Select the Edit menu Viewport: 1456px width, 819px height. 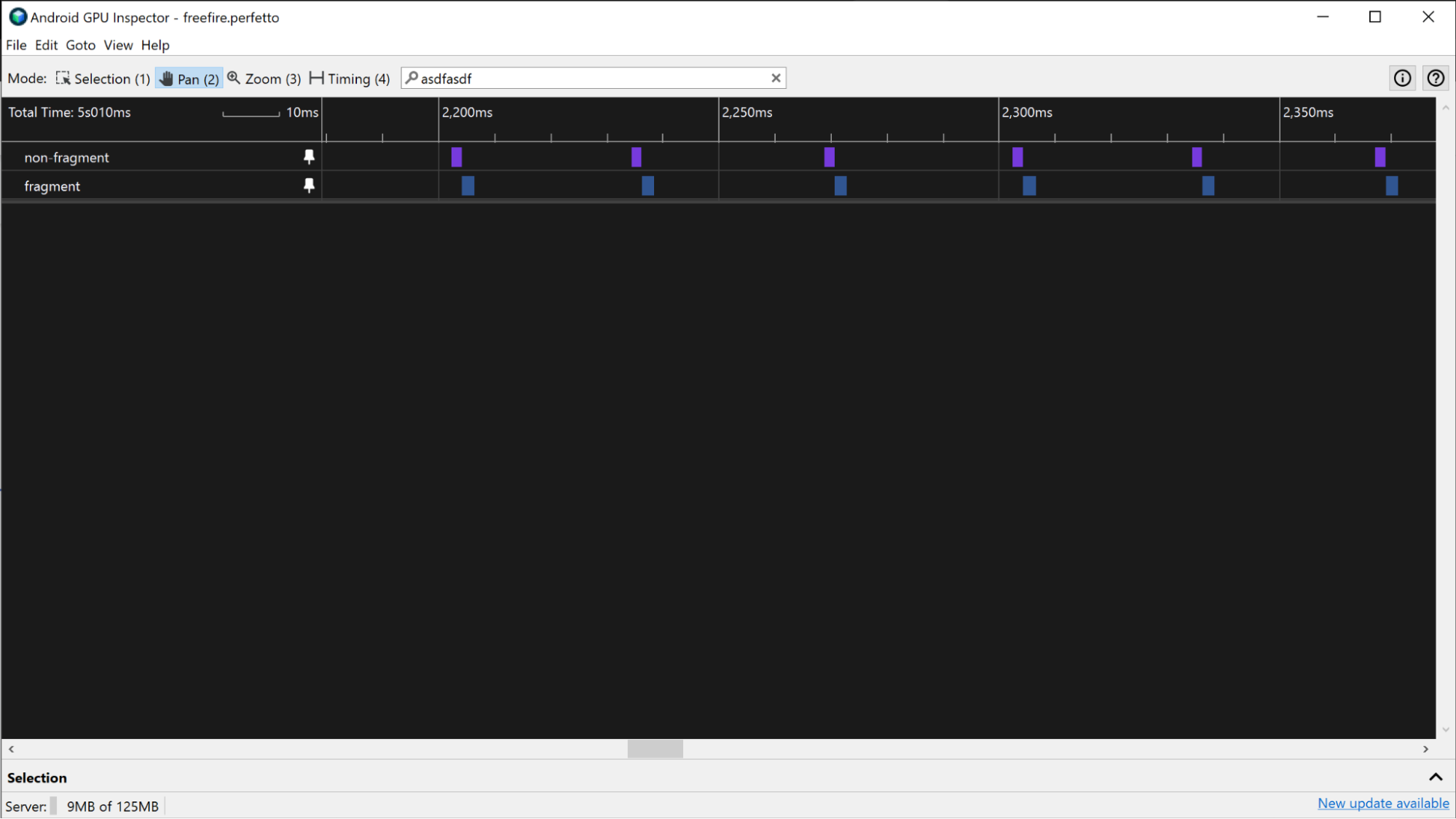tap(45, 45)
